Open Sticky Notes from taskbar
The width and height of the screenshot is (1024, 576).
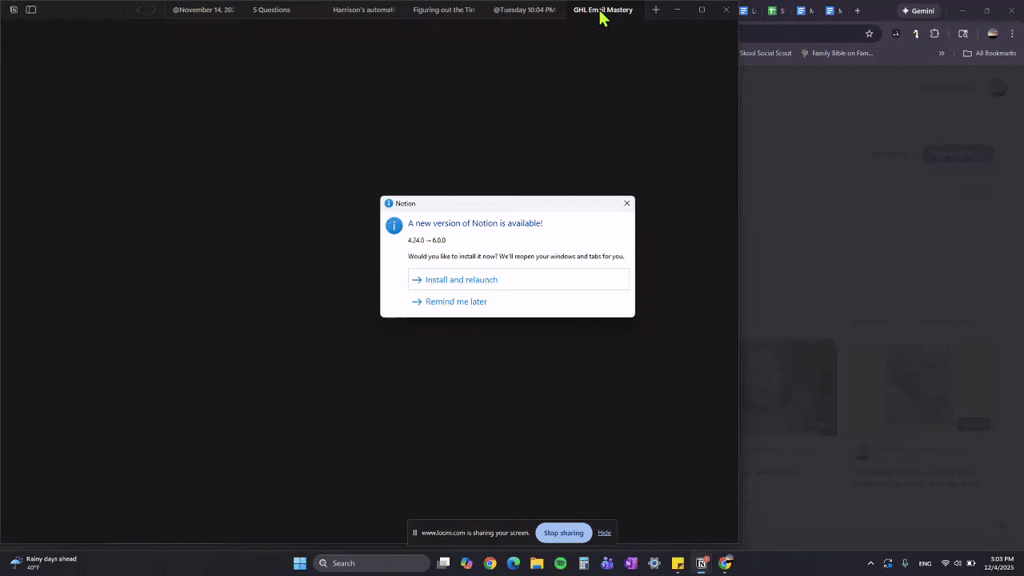(678, 563)
